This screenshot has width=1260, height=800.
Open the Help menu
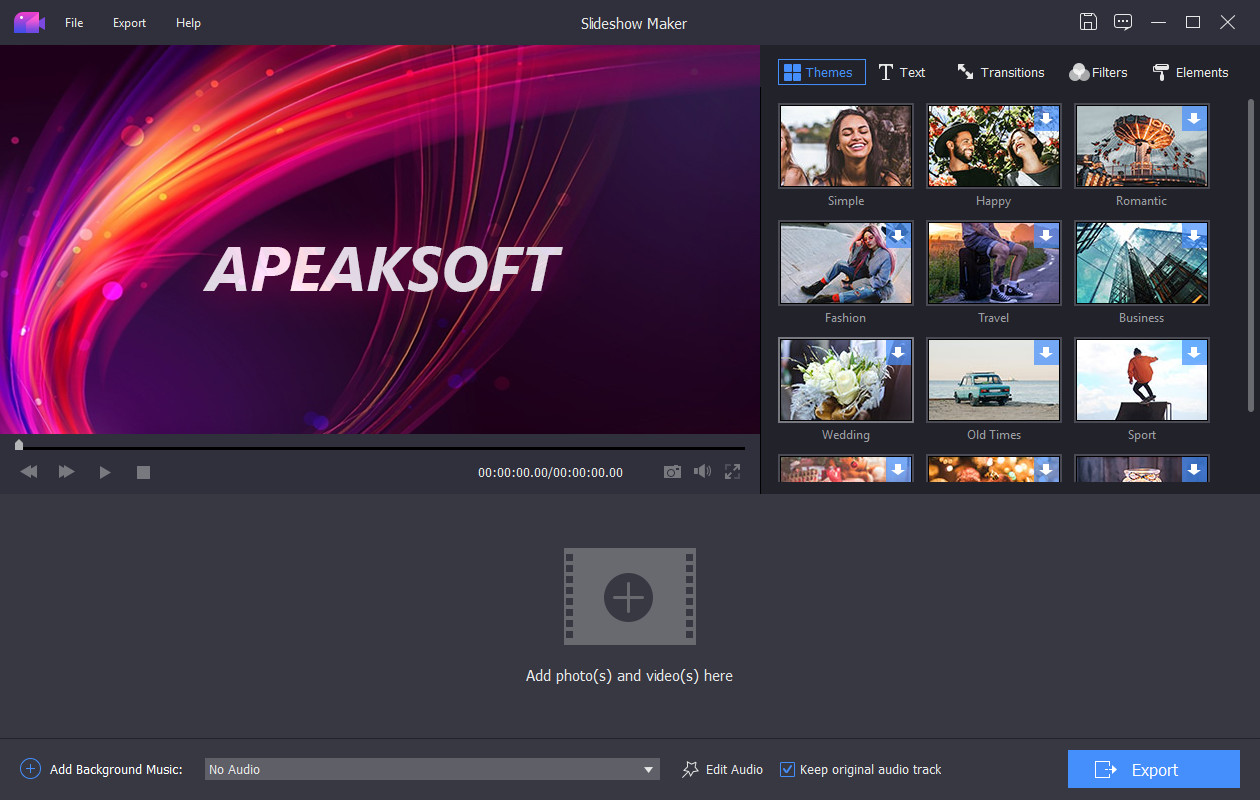click(x=188, y=23)
